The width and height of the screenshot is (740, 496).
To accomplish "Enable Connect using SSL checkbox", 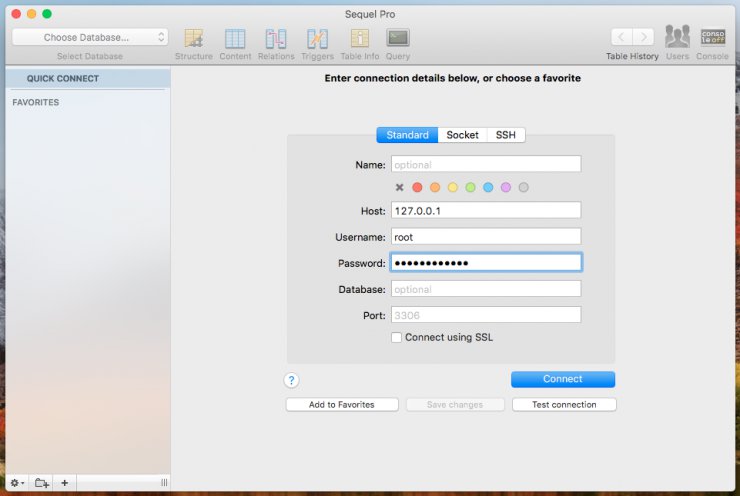I will click(x=396, y=337).
